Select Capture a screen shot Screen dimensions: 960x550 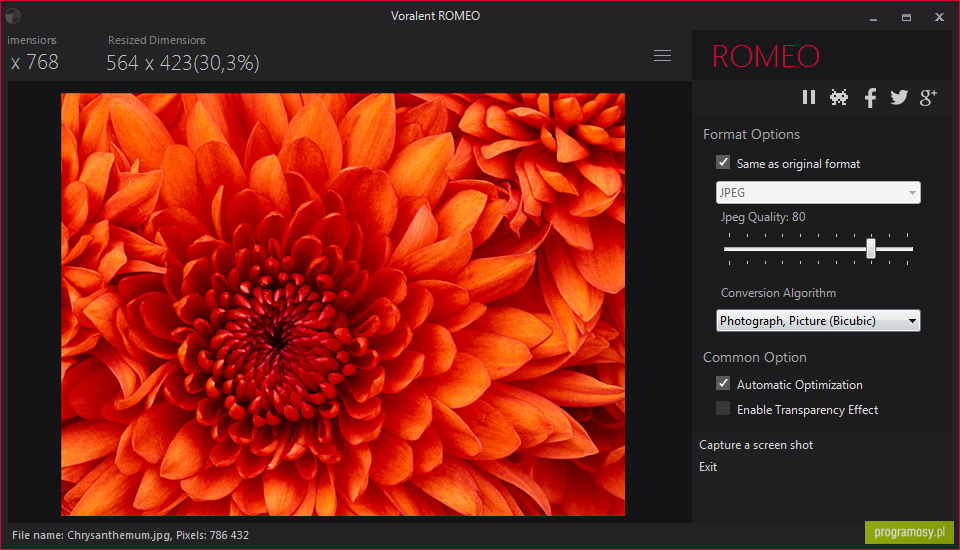(756, 445)
